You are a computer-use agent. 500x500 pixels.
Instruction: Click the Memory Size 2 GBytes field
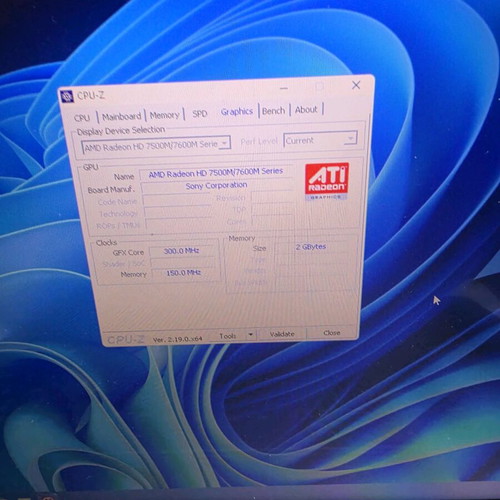[311, 247]
